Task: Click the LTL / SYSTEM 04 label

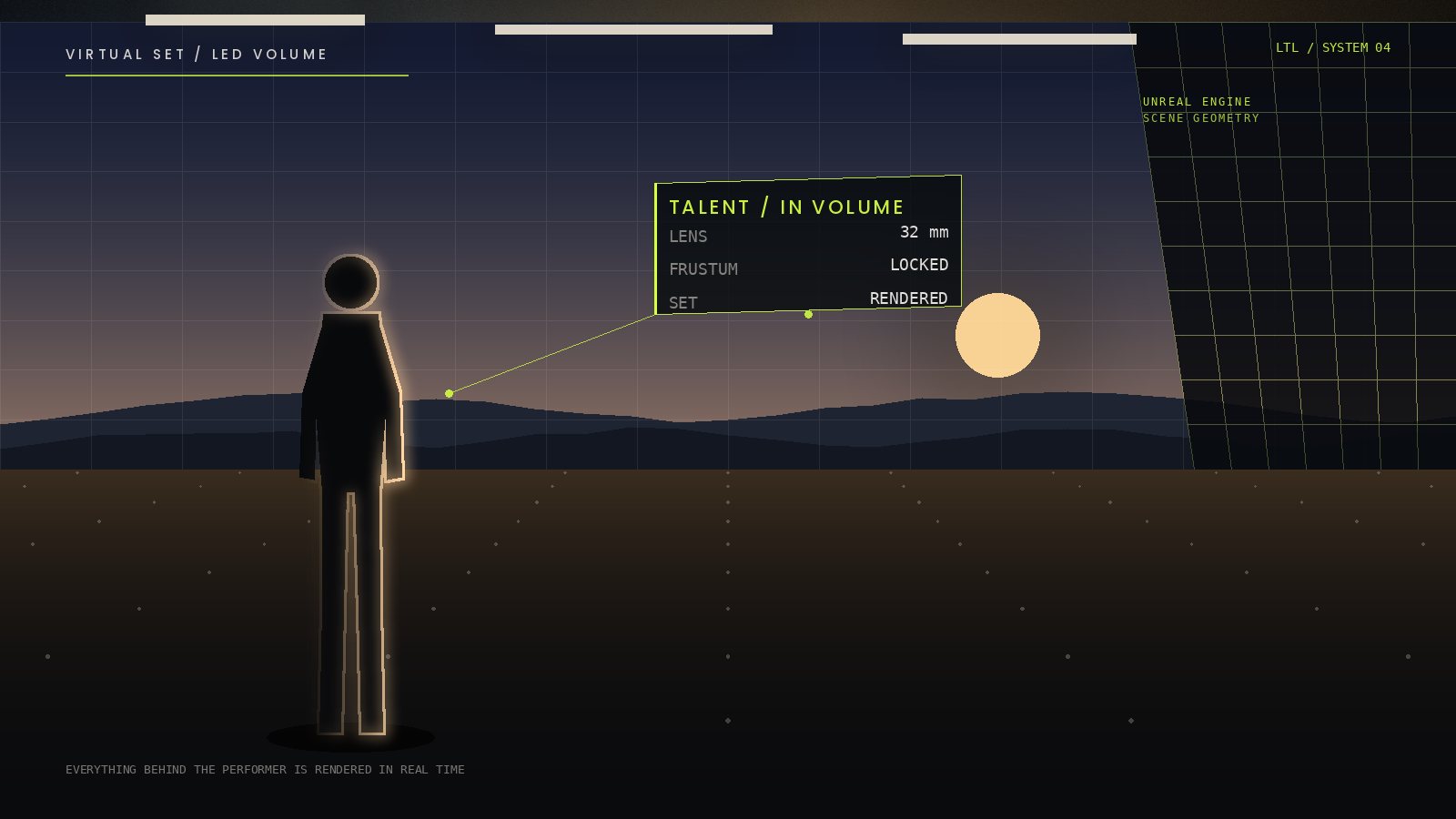Action: pyautogui.click(x=1333, y=47)
